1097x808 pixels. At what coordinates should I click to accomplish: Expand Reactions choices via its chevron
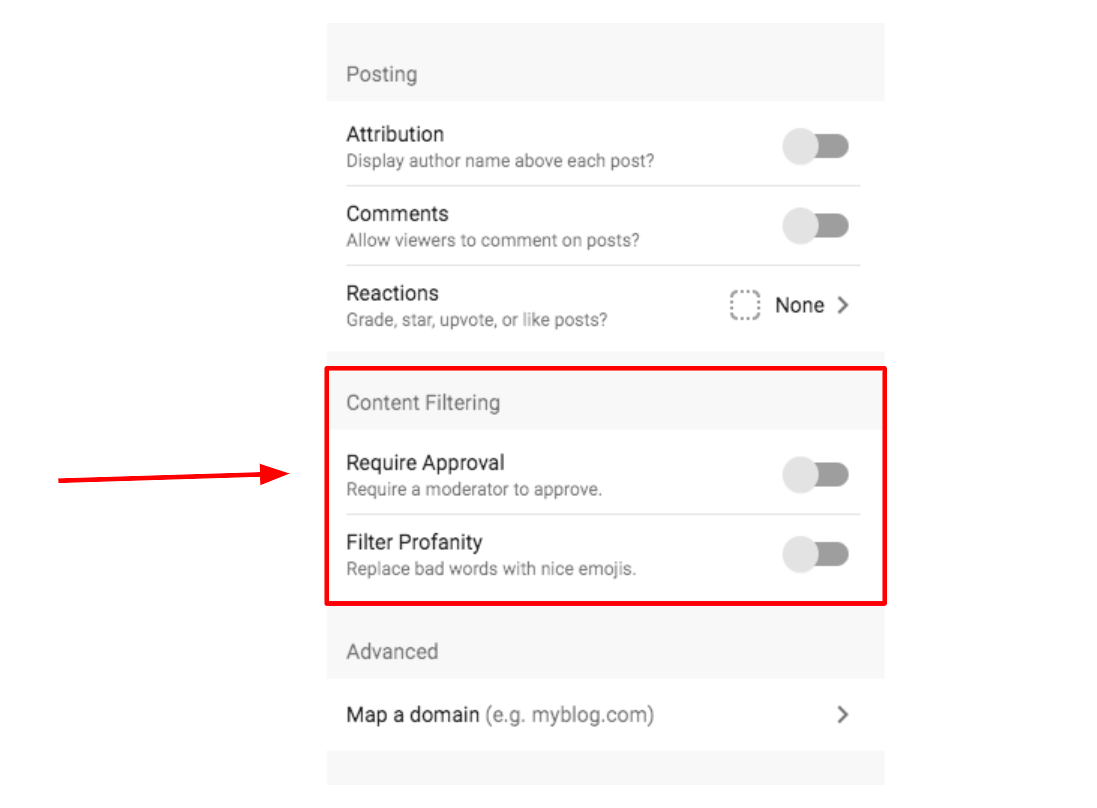(x=843, y=305)
